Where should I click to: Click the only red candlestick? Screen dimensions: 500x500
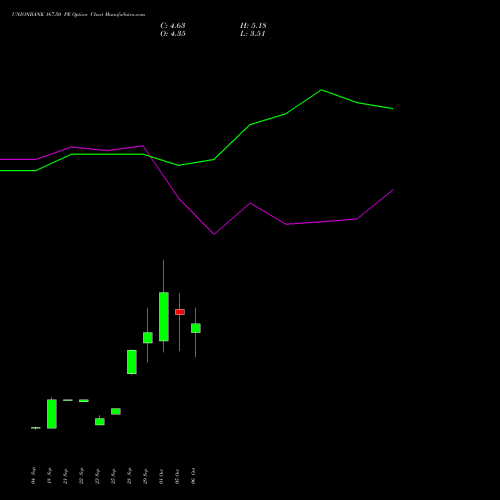click(180, 312)
